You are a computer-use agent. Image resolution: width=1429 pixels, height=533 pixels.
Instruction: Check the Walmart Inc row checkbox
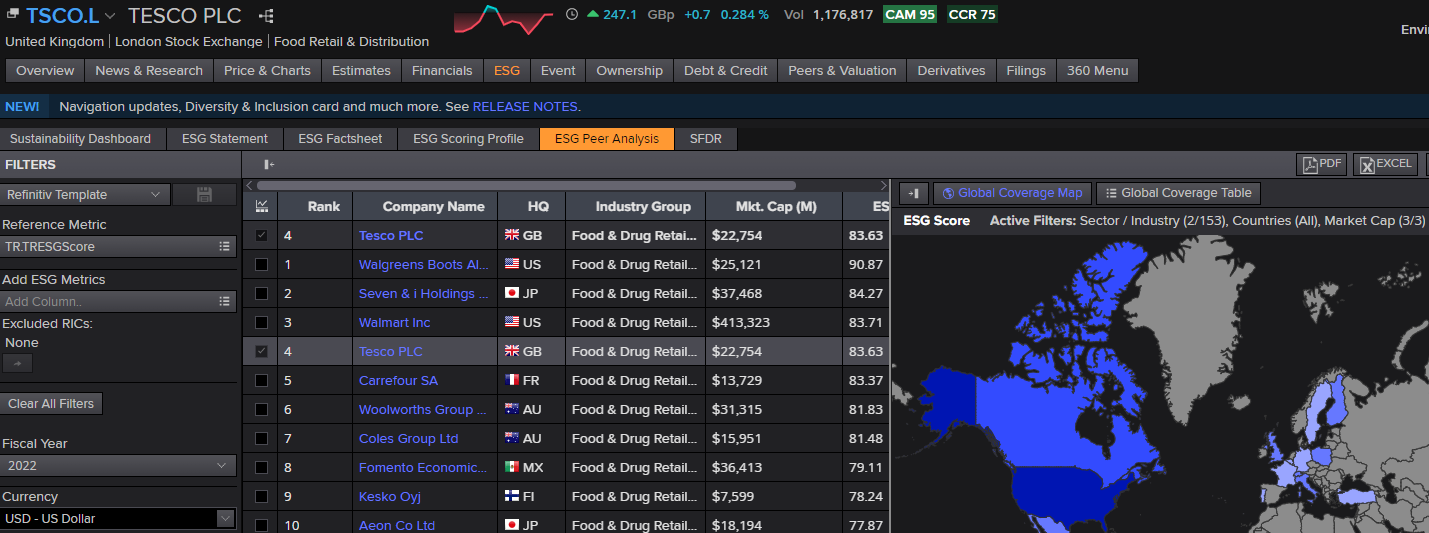[x=261, y=322]
